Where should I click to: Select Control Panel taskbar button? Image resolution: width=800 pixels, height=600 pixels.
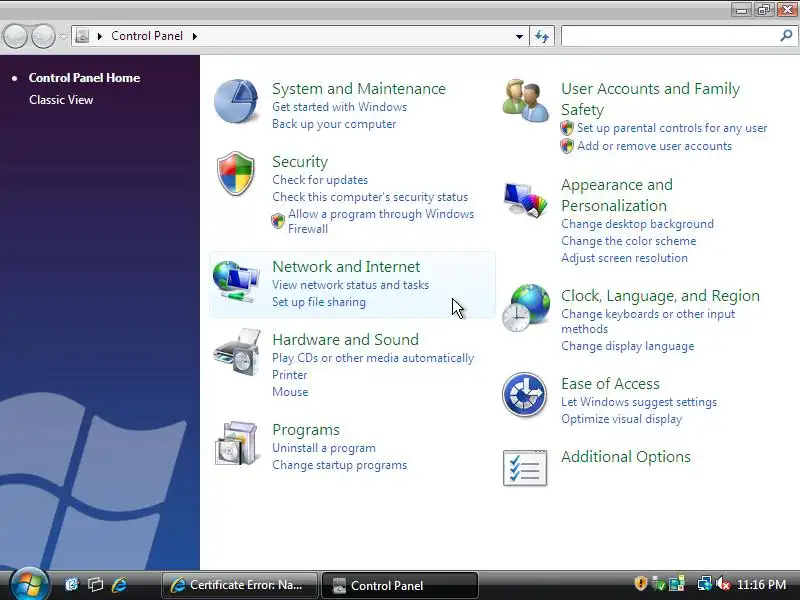(x=400, y=585)
